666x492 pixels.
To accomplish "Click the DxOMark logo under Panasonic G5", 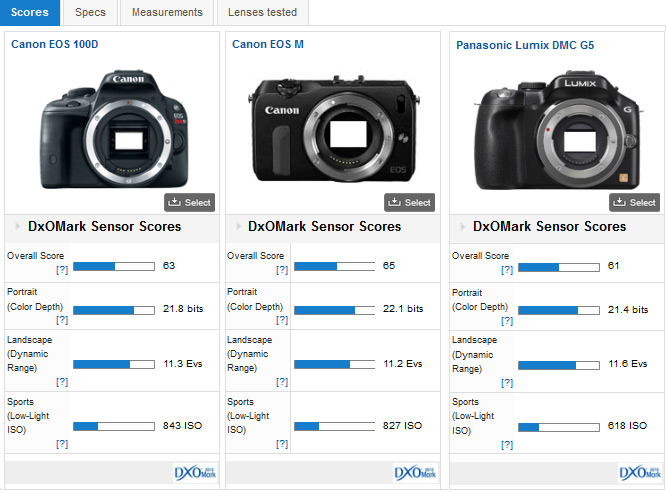I will 640,473.
